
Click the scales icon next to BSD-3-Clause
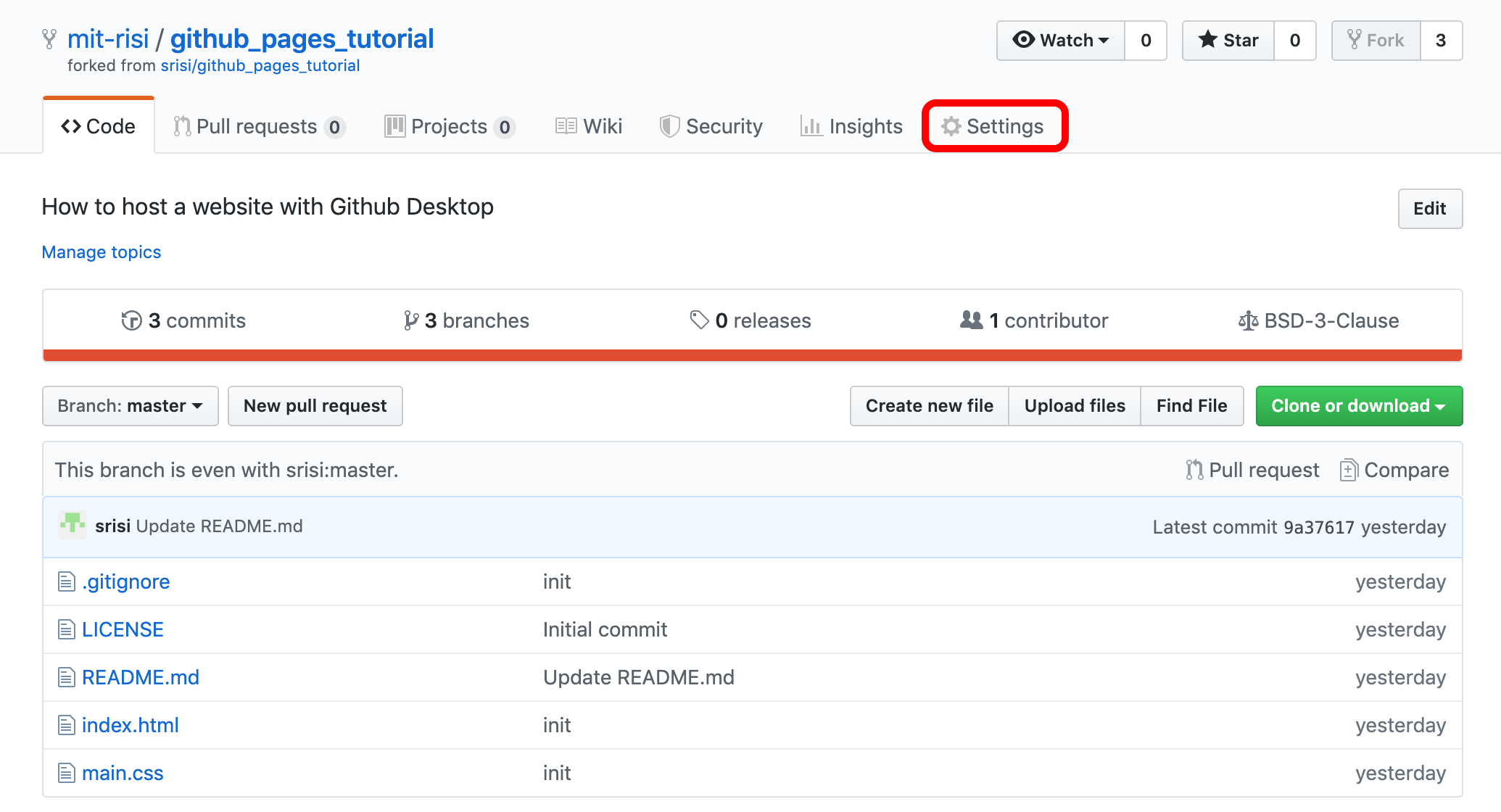(x=1249, y=320)
